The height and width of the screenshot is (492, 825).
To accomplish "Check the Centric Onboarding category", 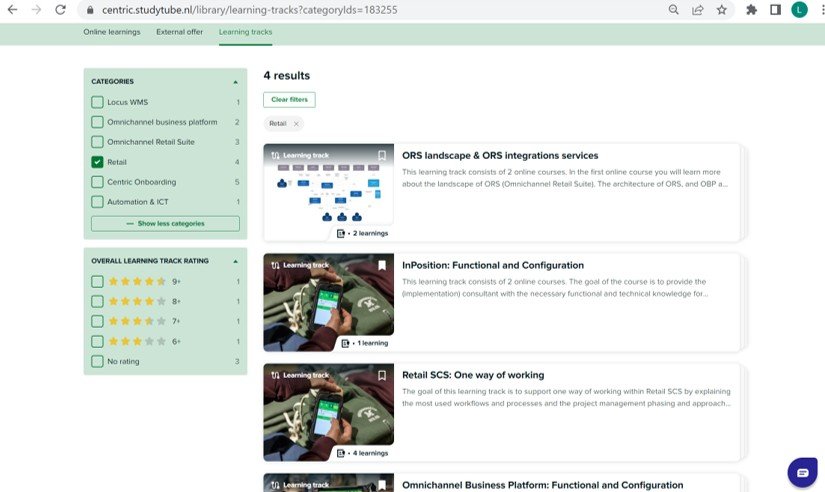I will (x=97, y=182).
